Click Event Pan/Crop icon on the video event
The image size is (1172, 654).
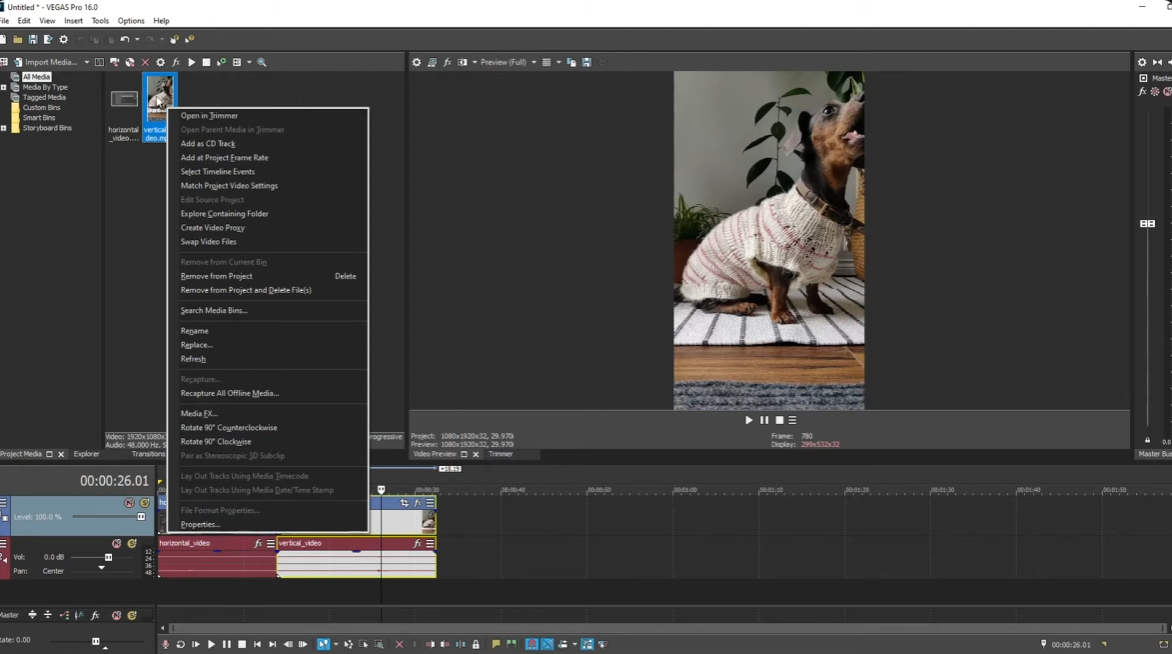[x=404, y=503]
